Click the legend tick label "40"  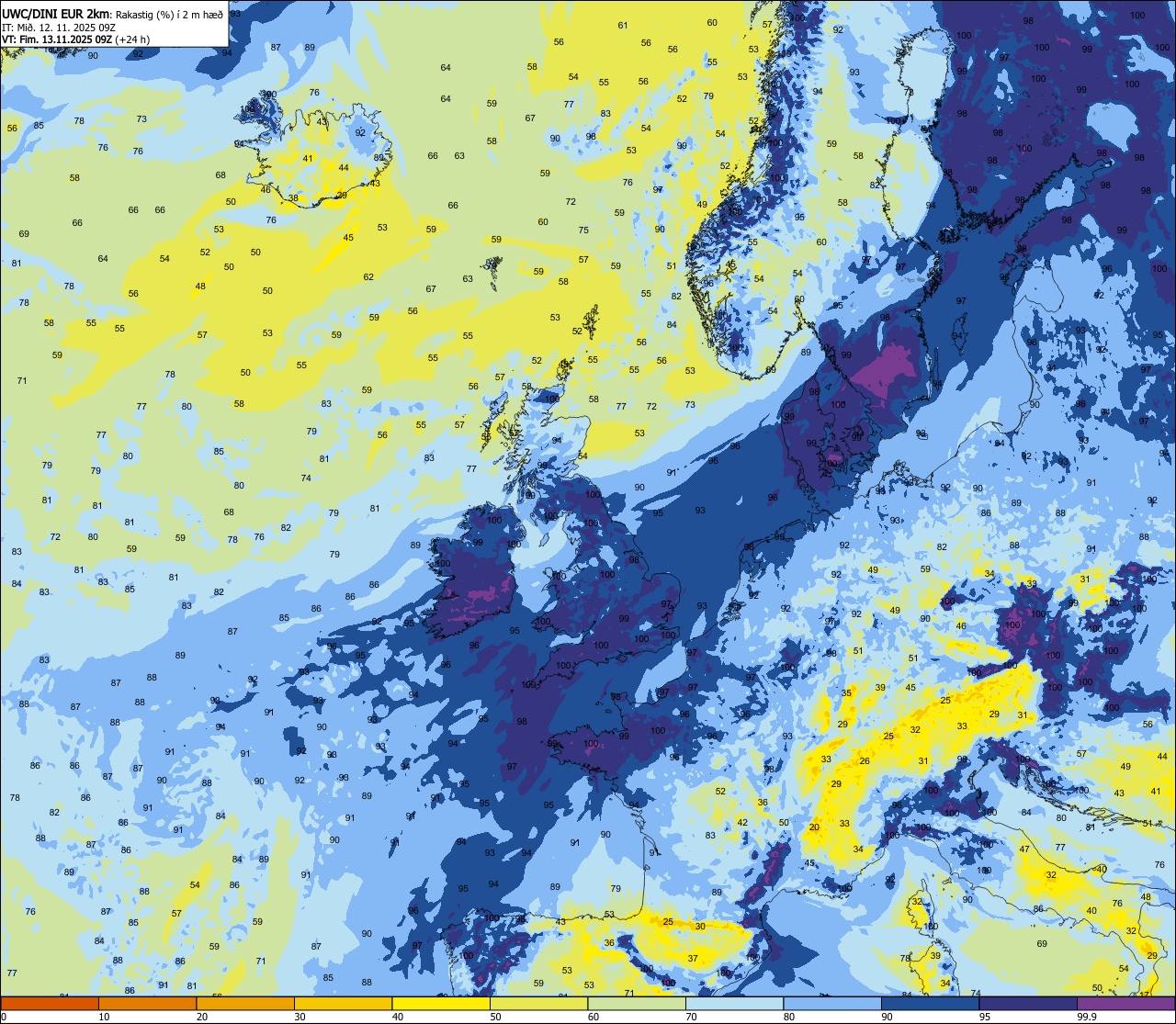tap(398, 1017)
